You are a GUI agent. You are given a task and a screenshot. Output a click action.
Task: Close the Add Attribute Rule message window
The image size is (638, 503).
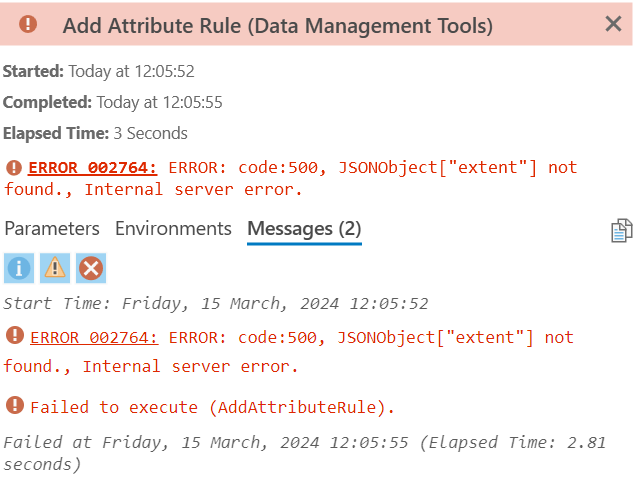click(613, 24)
